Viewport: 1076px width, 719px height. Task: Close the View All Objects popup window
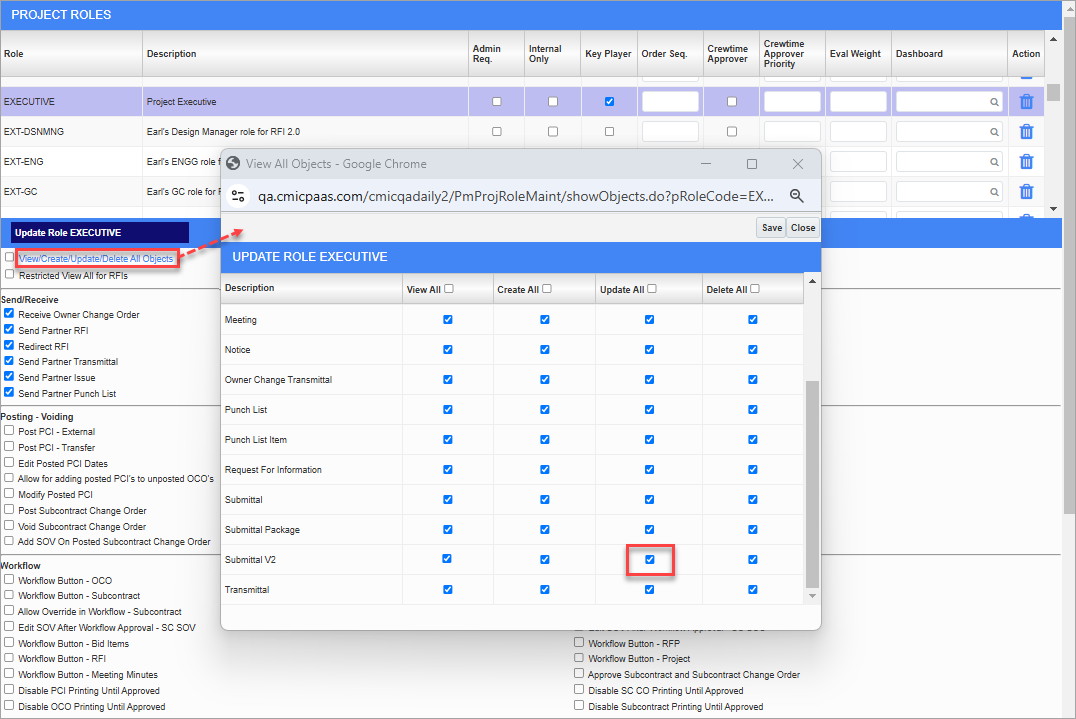(x=797, y=164)
